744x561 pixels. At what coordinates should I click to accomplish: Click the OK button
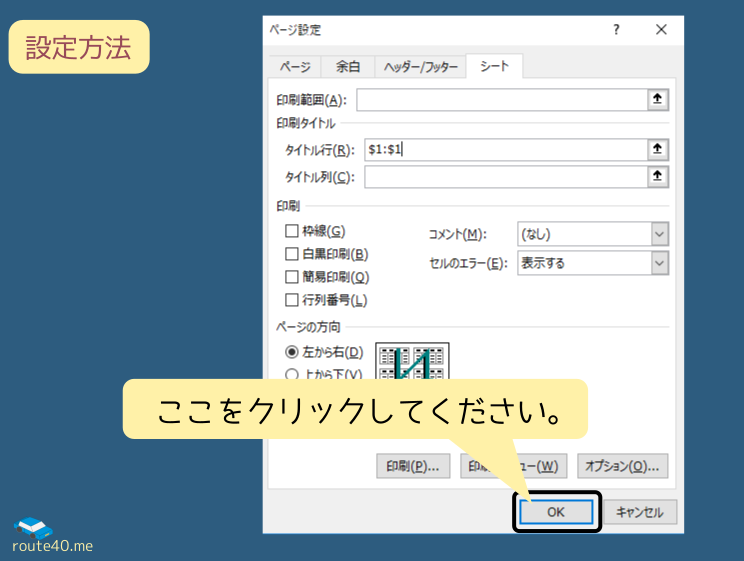[x=556, y=512]
